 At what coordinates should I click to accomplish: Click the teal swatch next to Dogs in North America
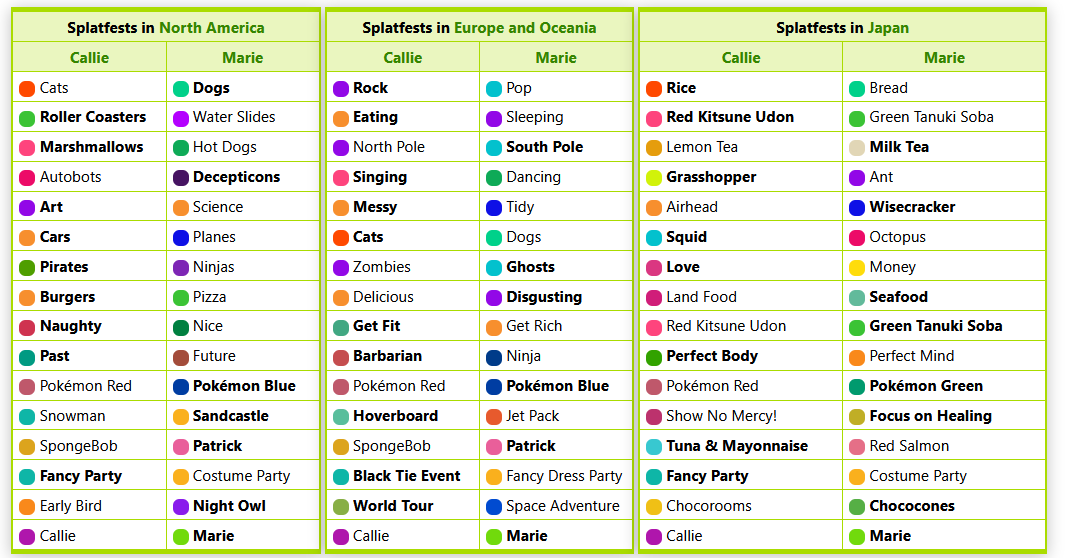[181, 89]
